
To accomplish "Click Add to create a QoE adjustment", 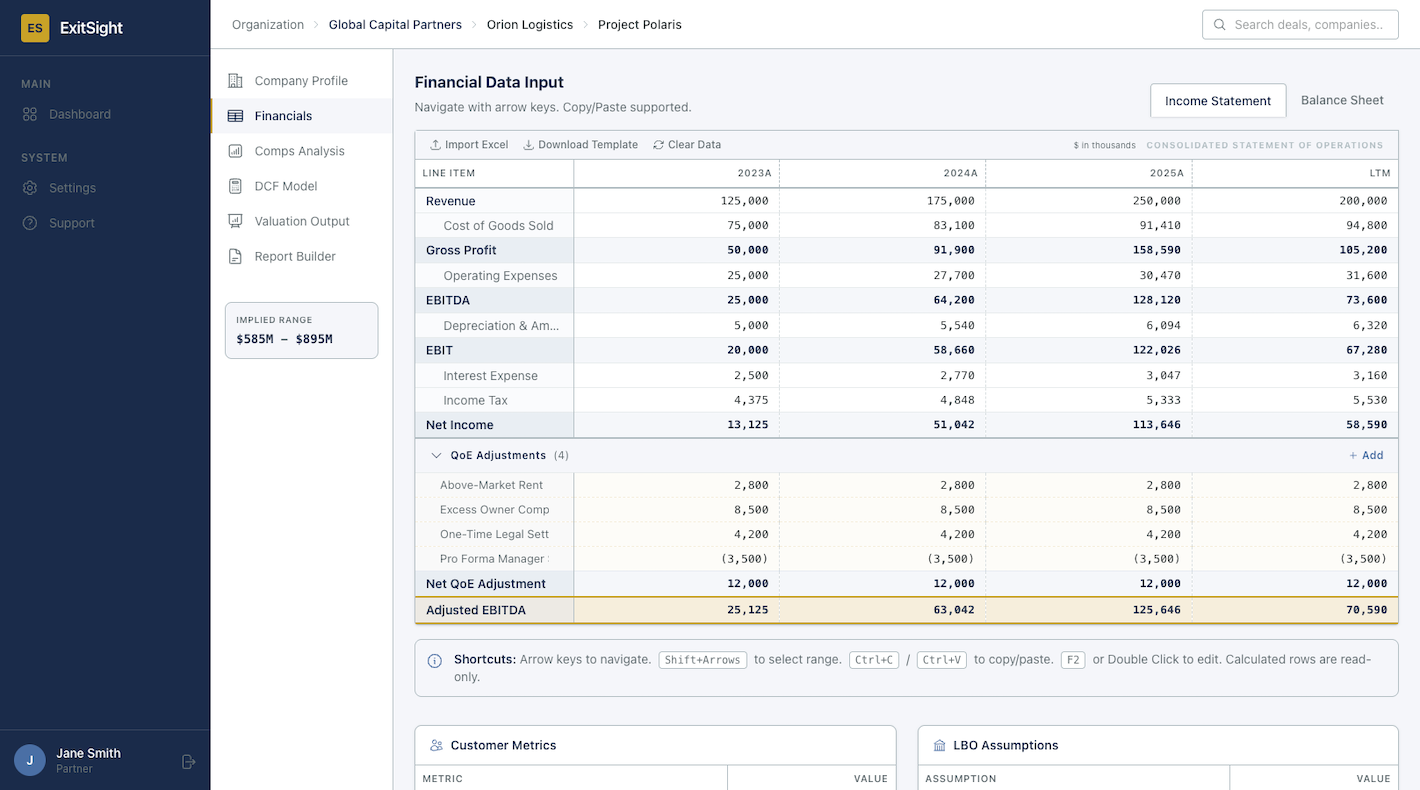I will (1366, 455).
